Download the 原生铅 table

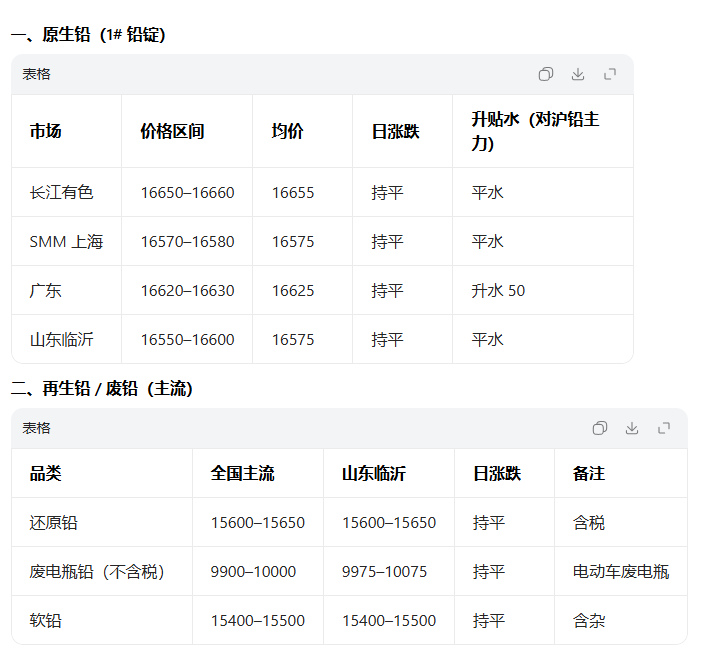click(x=578, y=74)
